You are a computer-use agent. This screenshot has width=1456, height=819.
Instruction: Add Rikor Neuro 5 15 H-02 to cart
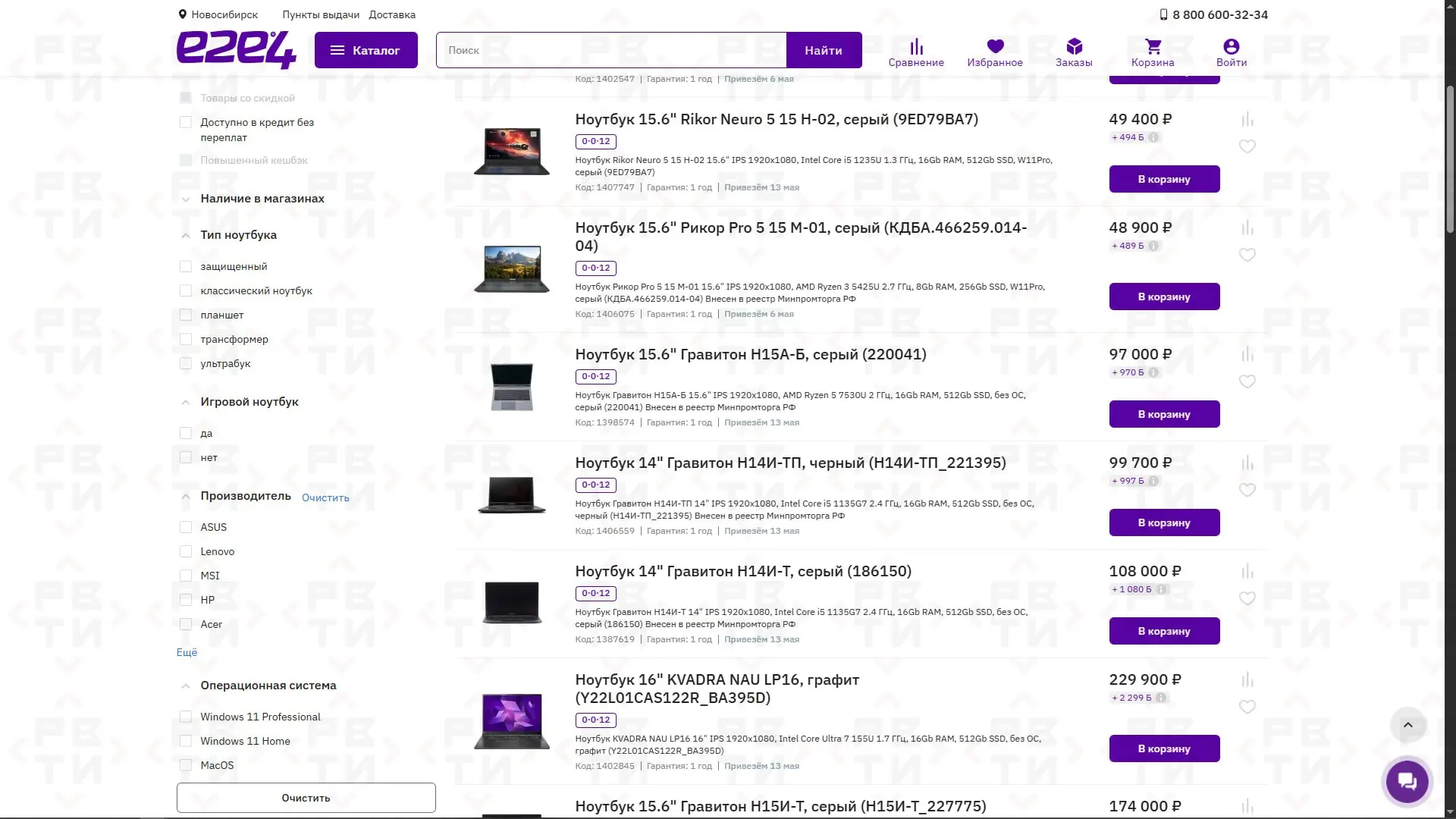[x=1164, y=179]
